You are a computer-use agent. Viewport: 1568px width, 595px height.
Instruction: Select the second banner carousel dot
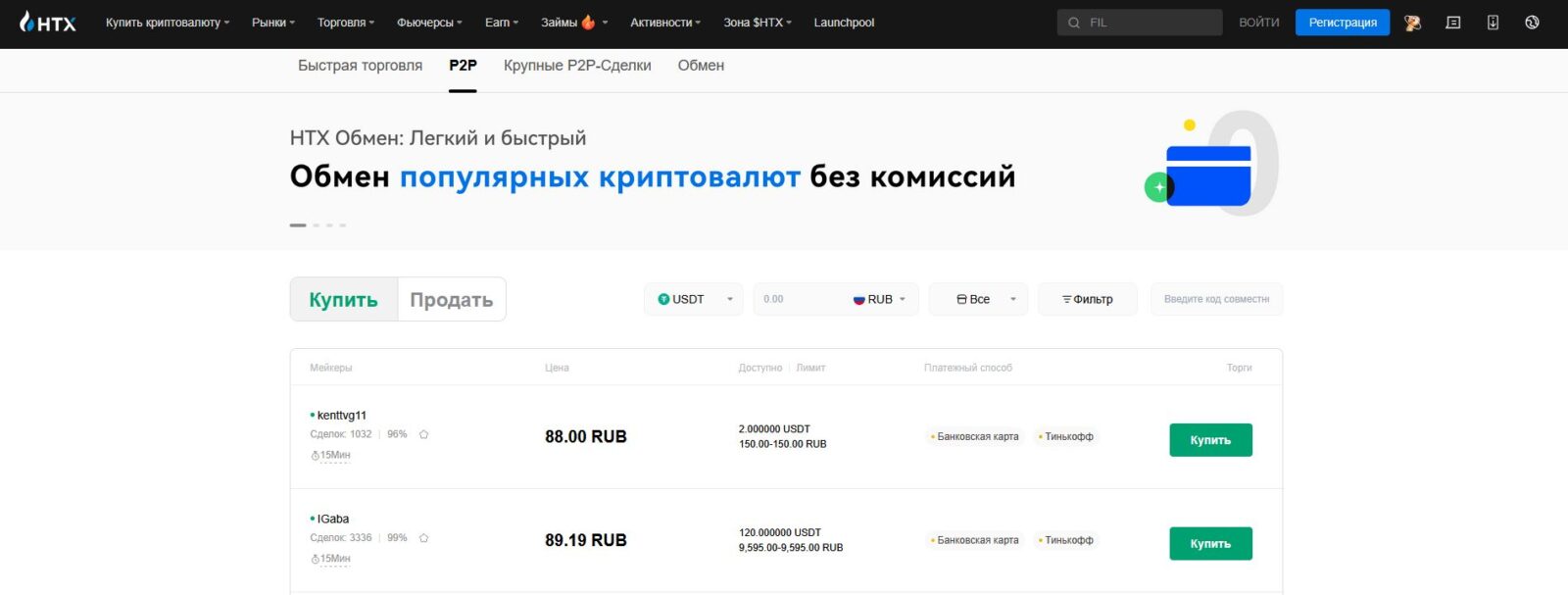[x=317, y=225]
